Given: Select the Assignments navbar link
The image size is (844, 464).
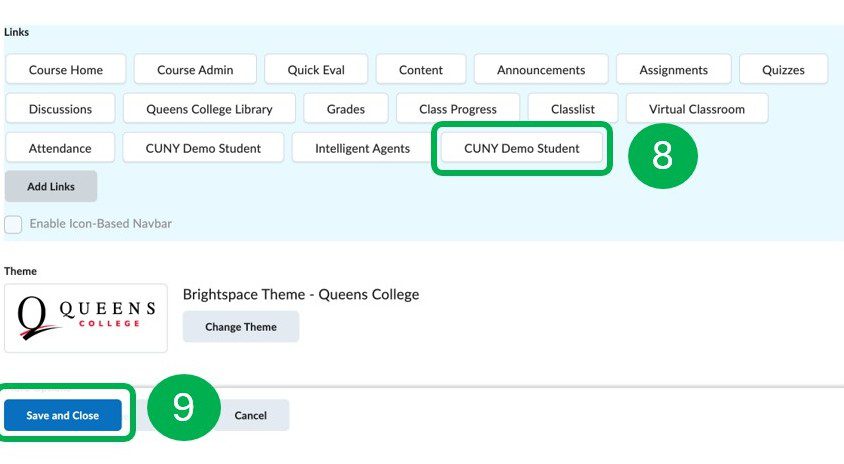Looking at the screenshot, I should 673,69.
